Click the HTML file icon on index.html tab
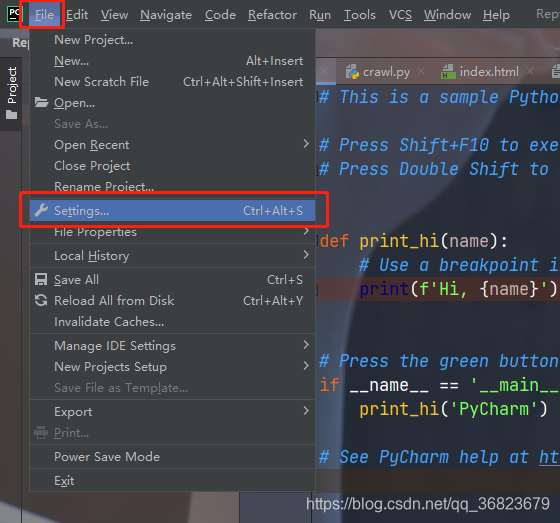The width and height of the screenshot is (560, 523). point(448,71)
